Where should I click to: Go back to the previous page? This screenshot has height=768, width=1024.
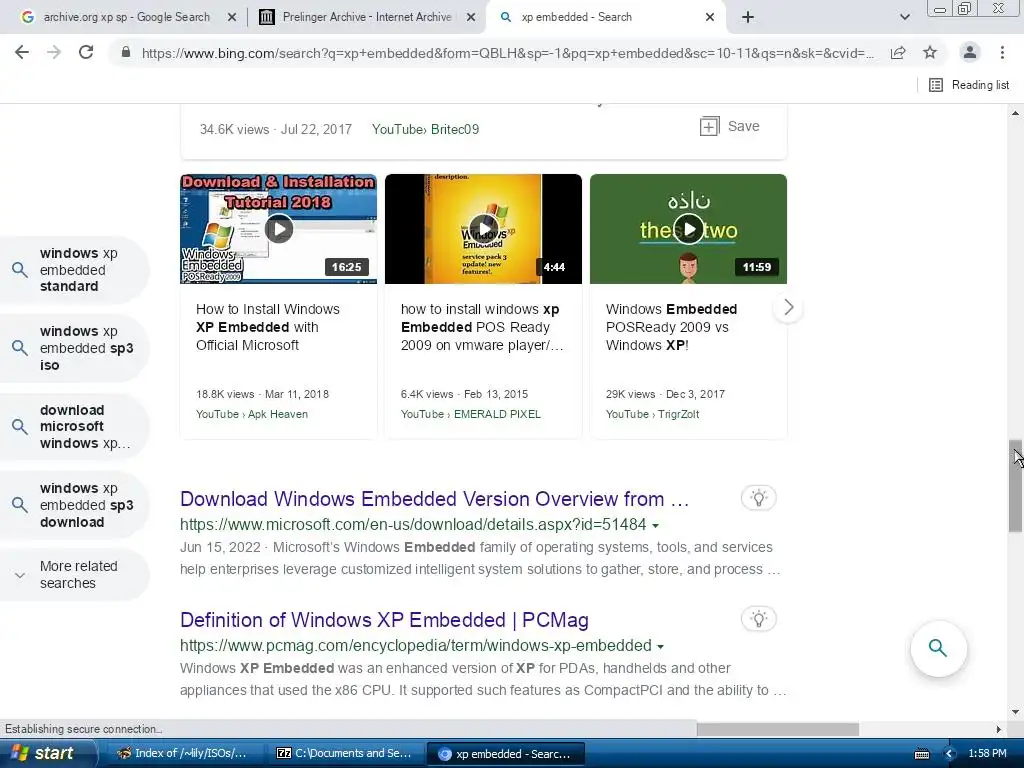pyautogui.click(x=22, y=52)
